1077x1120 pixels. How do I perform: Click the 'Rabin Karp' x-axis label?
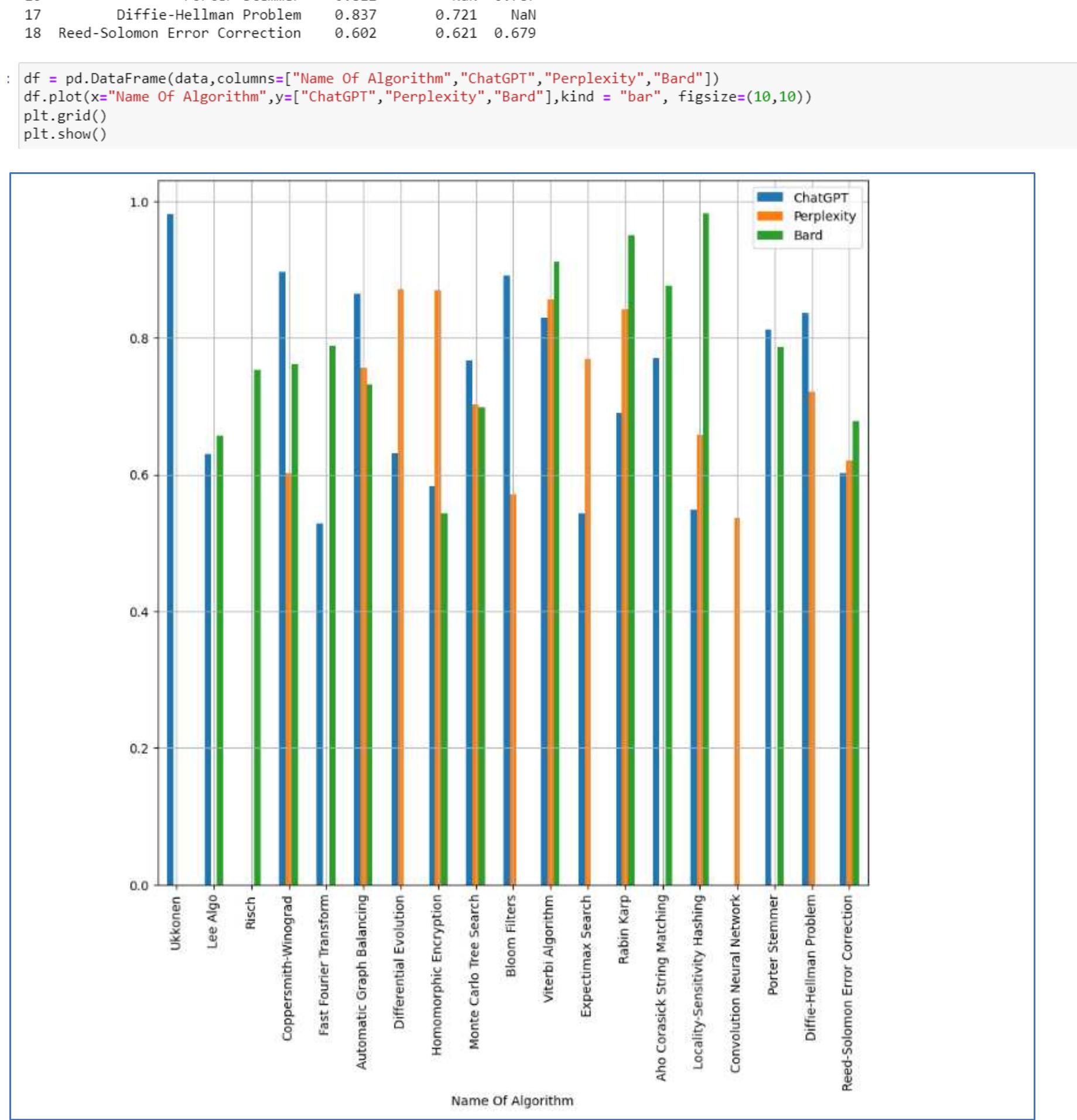[x=624, y=930]
